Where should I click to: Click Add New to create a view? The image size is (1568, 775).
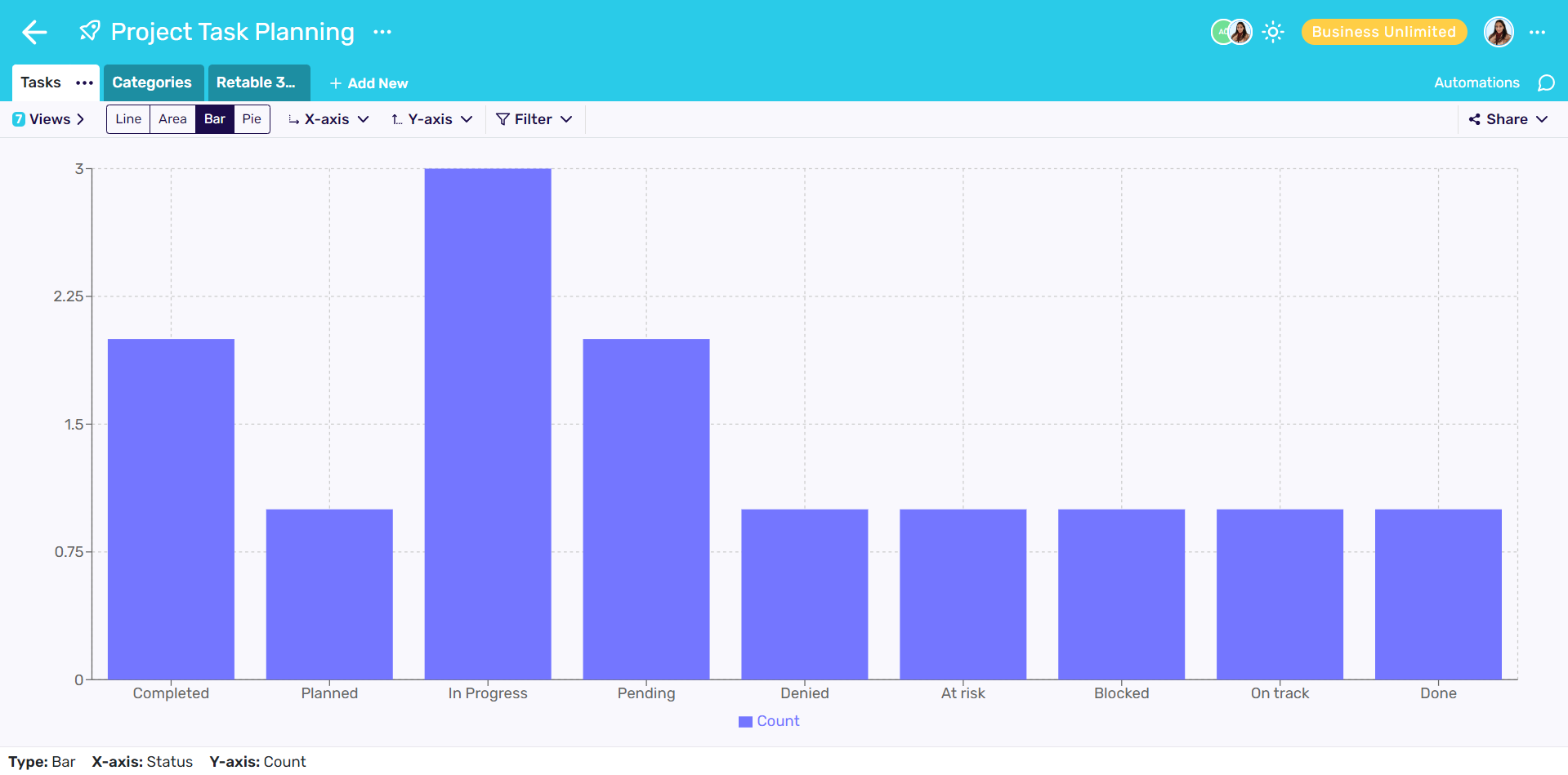point(369,82)
